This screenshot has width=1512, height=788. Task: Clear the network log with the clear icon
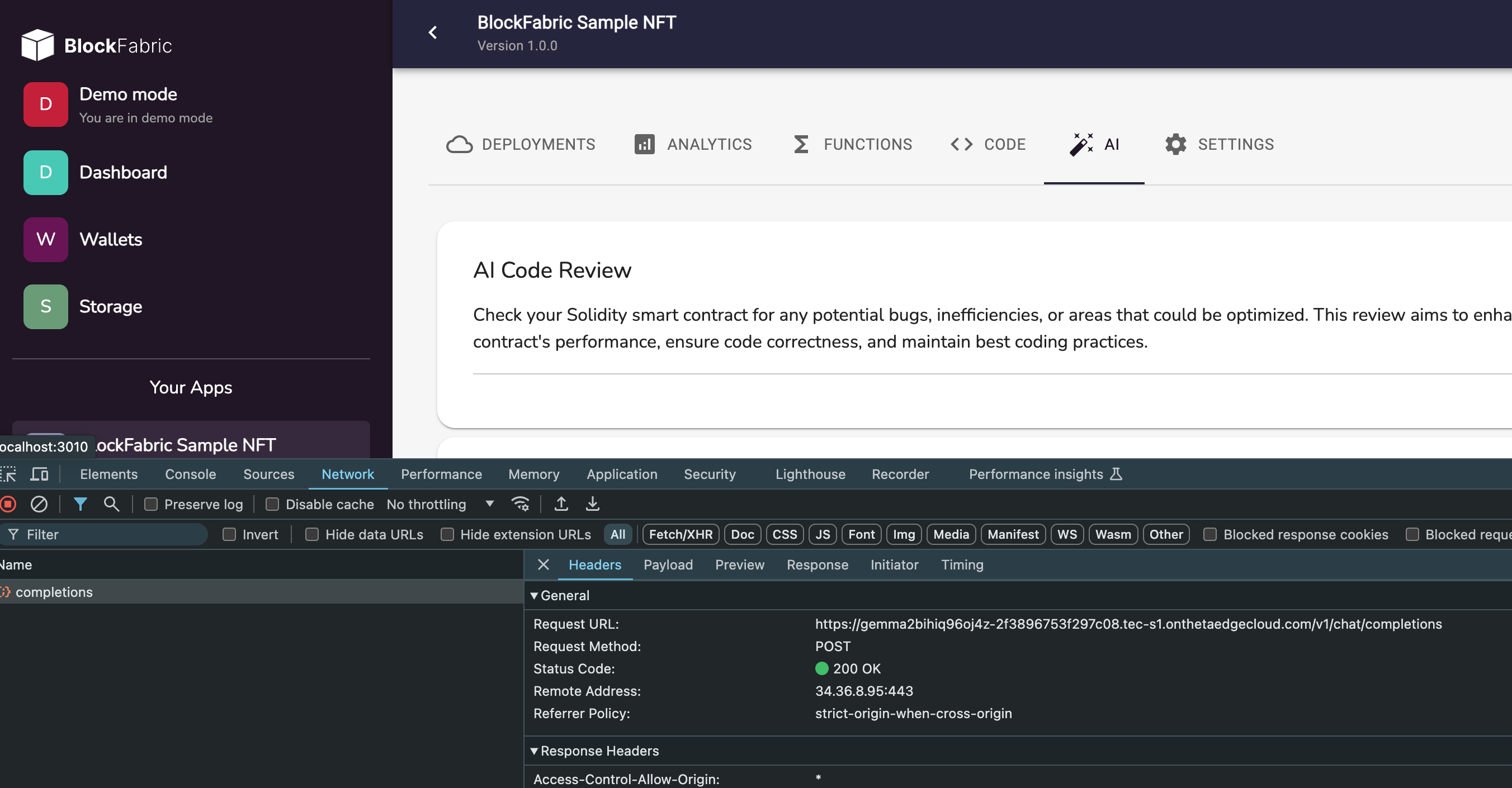click(39, 504)
